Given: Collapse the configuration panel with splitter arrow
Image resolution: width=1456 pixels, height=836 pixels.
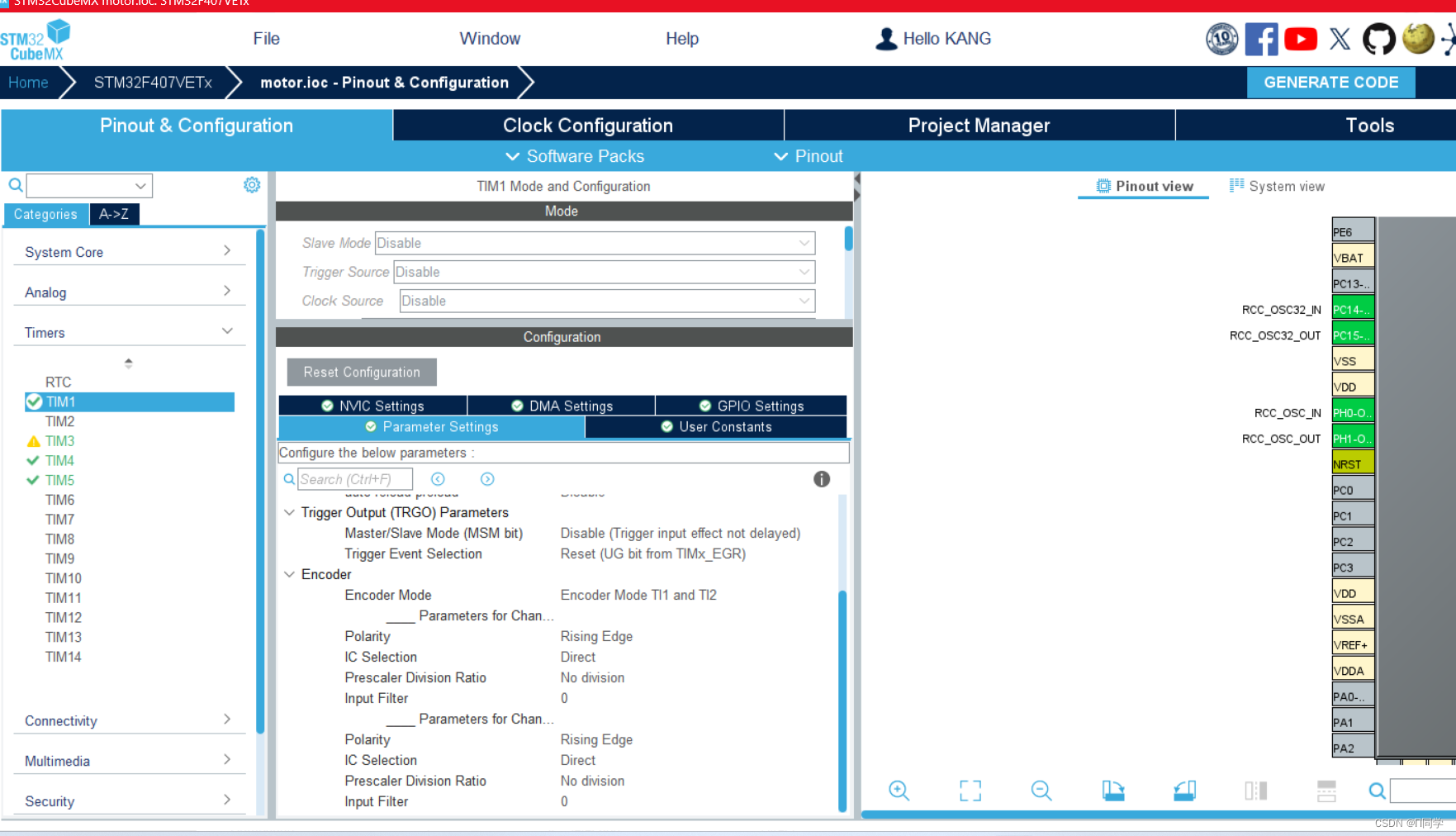Looking at the screenshot, I should pos(856,179).
